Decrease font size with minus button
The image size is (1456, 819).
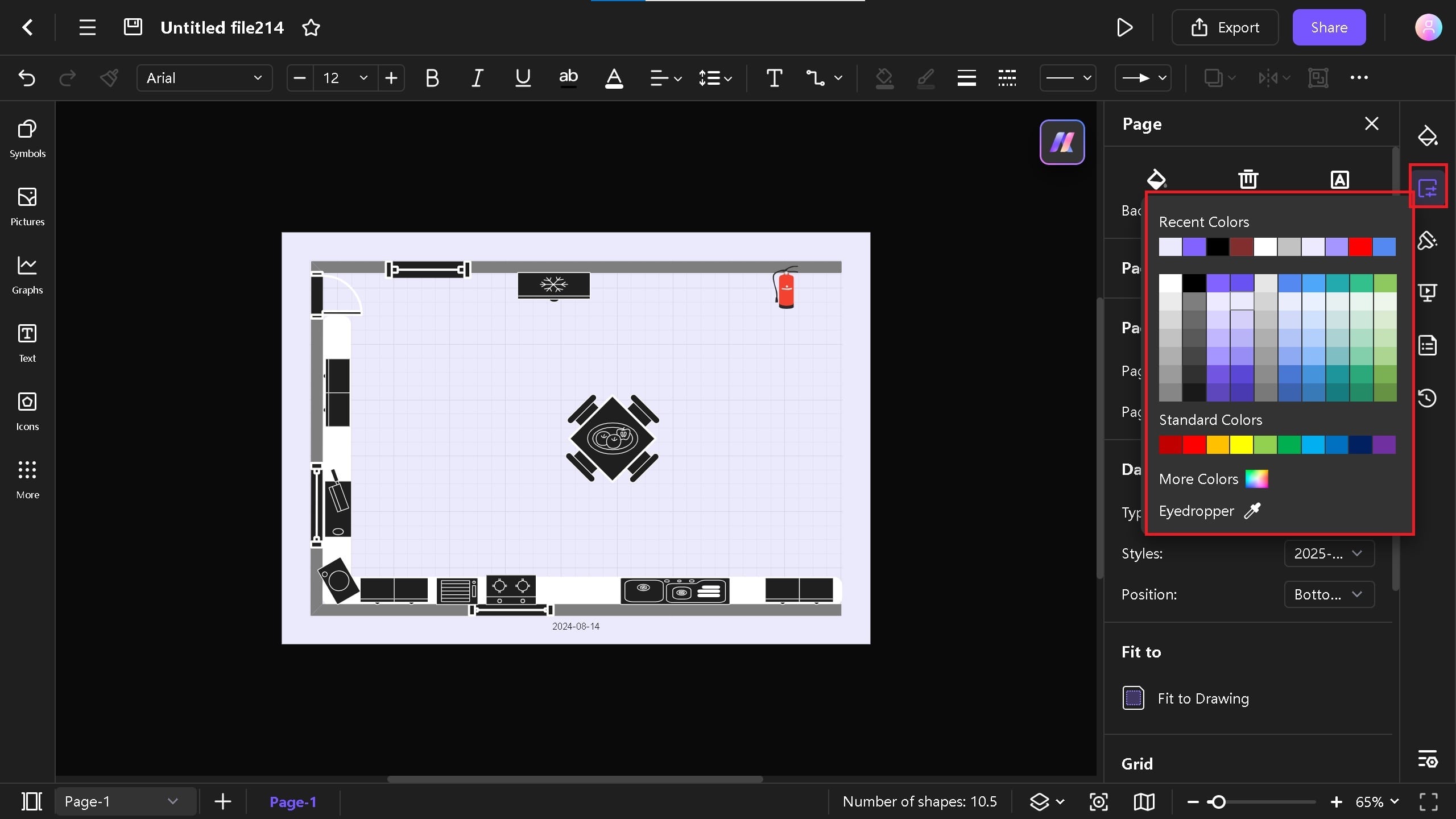click(x=300, y=78)
